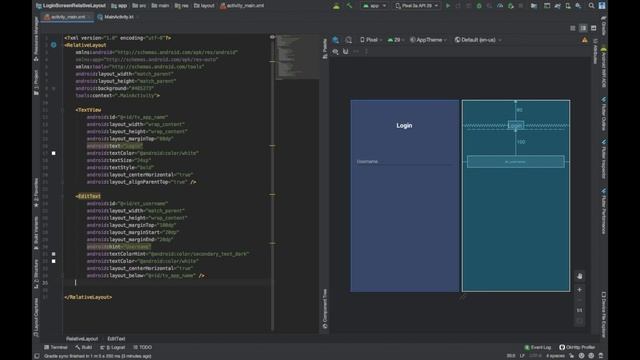Collapse the EditText tag fold marker
Viewport: 640px width, 360px height.
[62, 196]
